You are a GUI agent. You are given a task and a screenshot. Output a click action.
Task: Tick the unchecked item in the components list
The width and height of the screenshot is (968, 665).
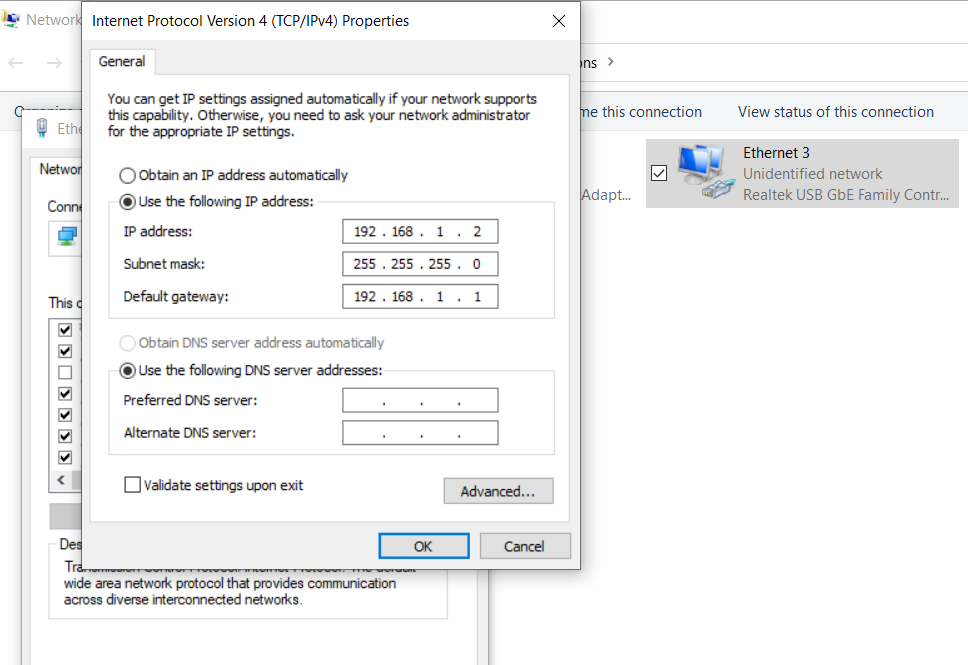[65, 372]
